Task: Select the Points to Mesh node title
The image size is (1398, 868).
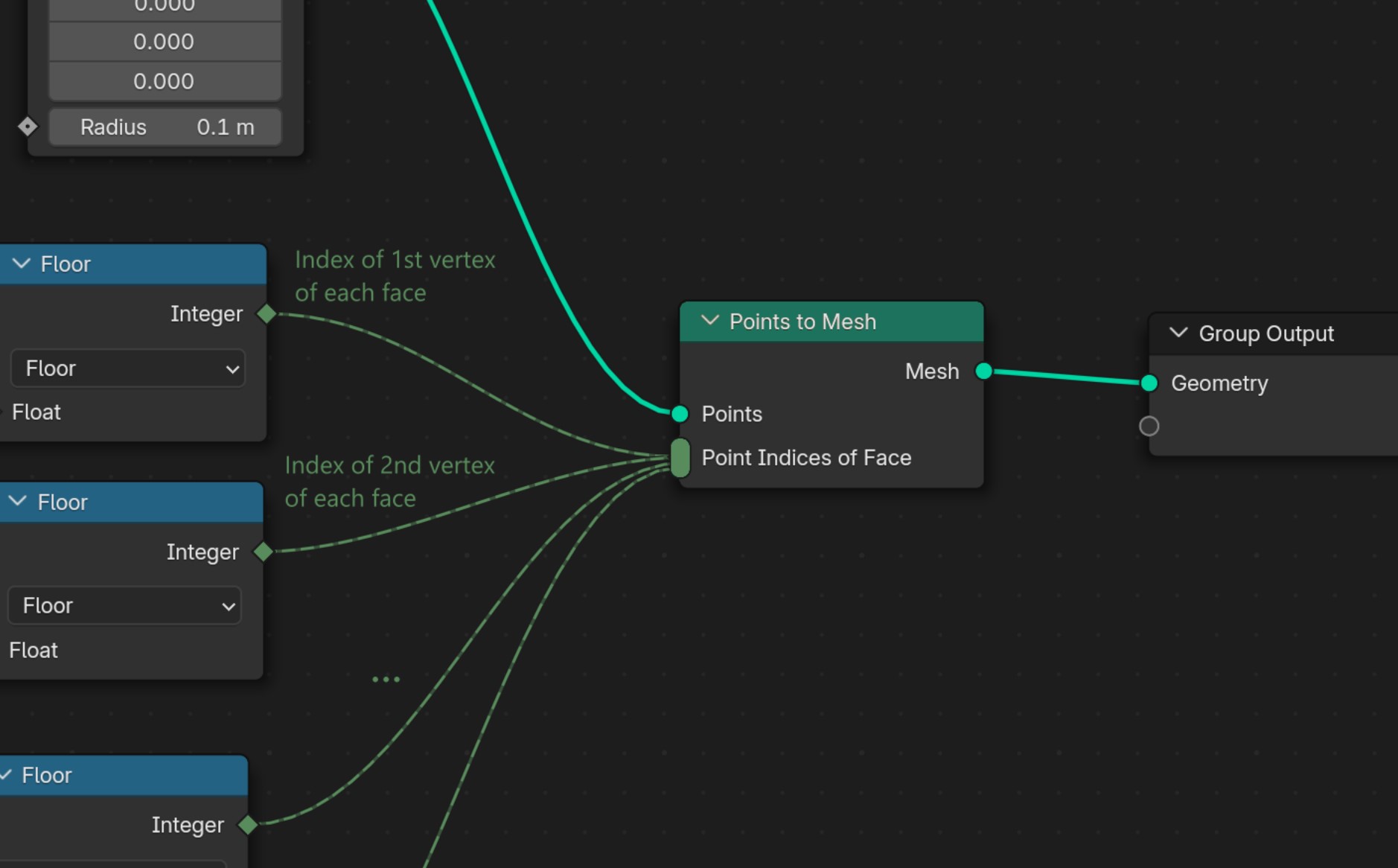Action: click(802, 322)
